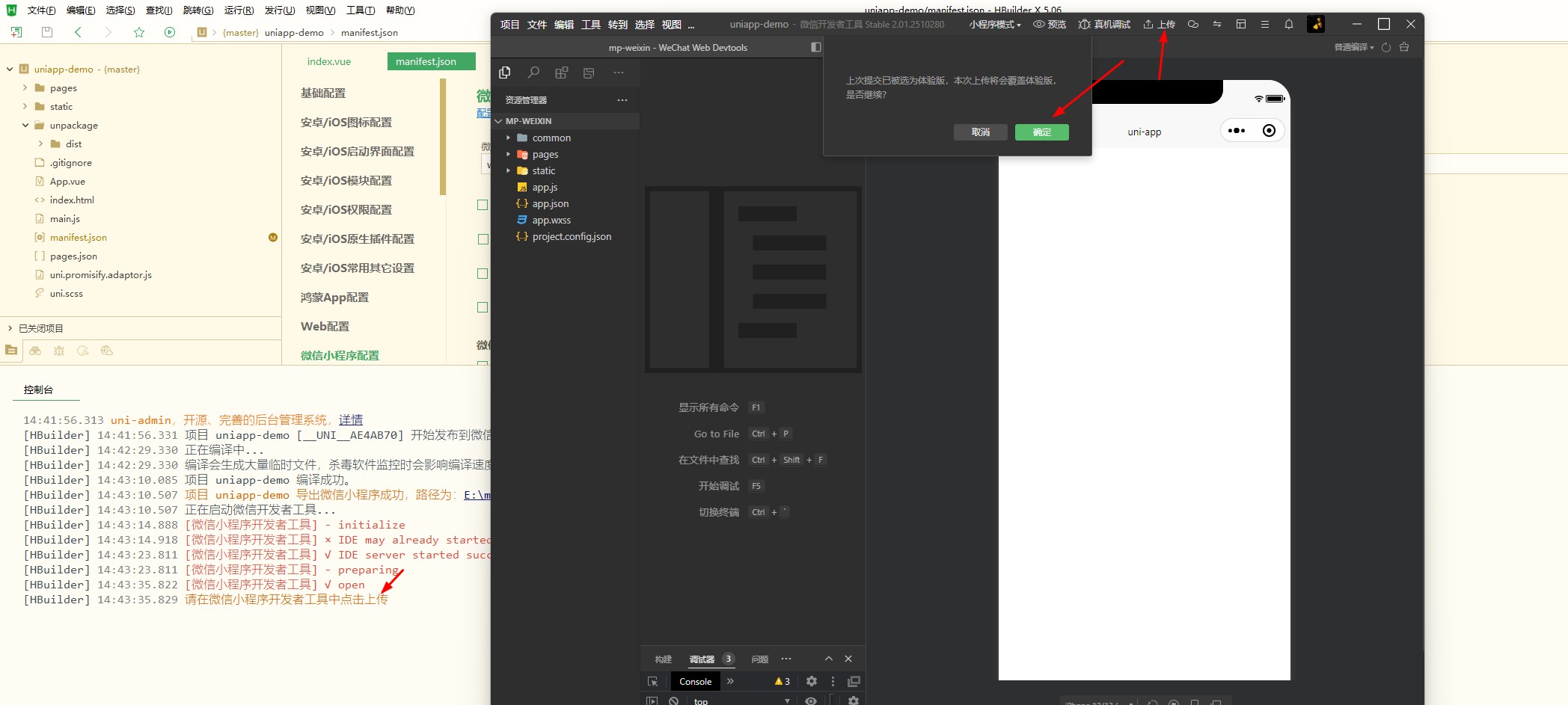Click the simulator capsule three-dots menu
The image size is (1568, 705).
1237,131
